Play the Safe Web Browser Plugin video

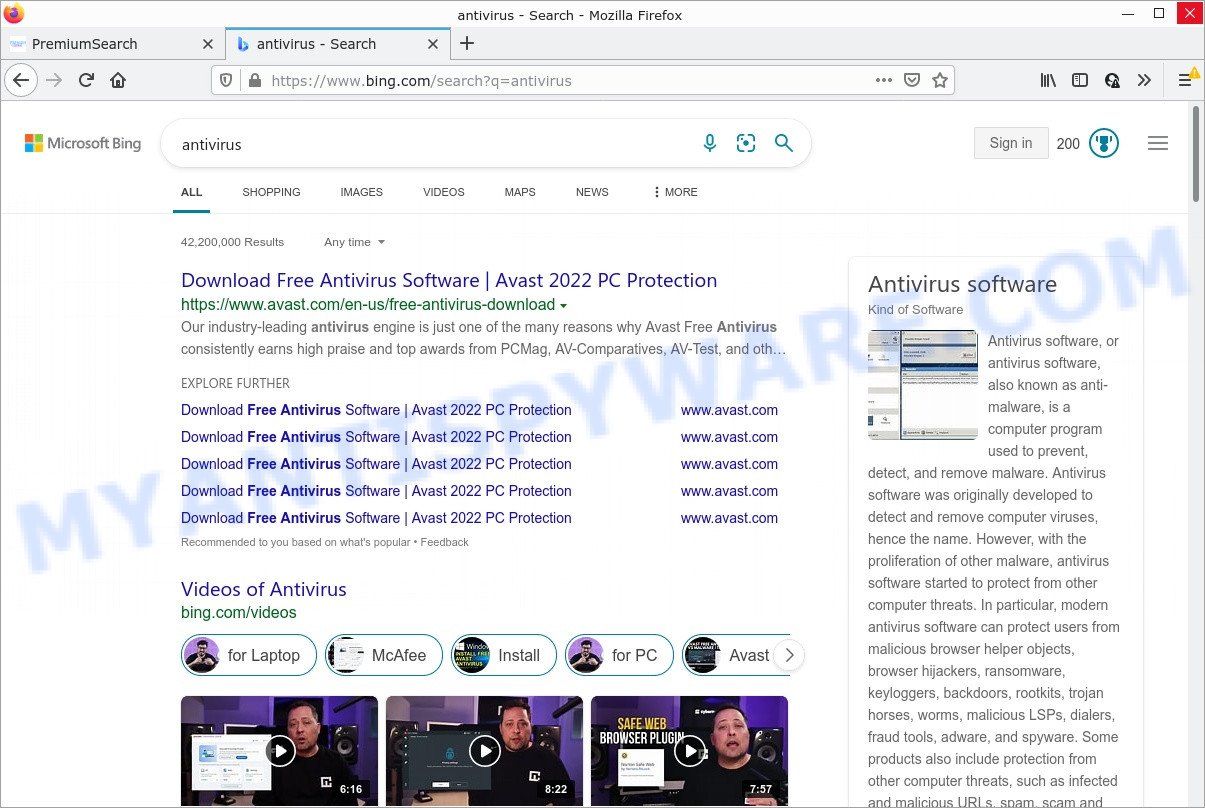[690, 751]
